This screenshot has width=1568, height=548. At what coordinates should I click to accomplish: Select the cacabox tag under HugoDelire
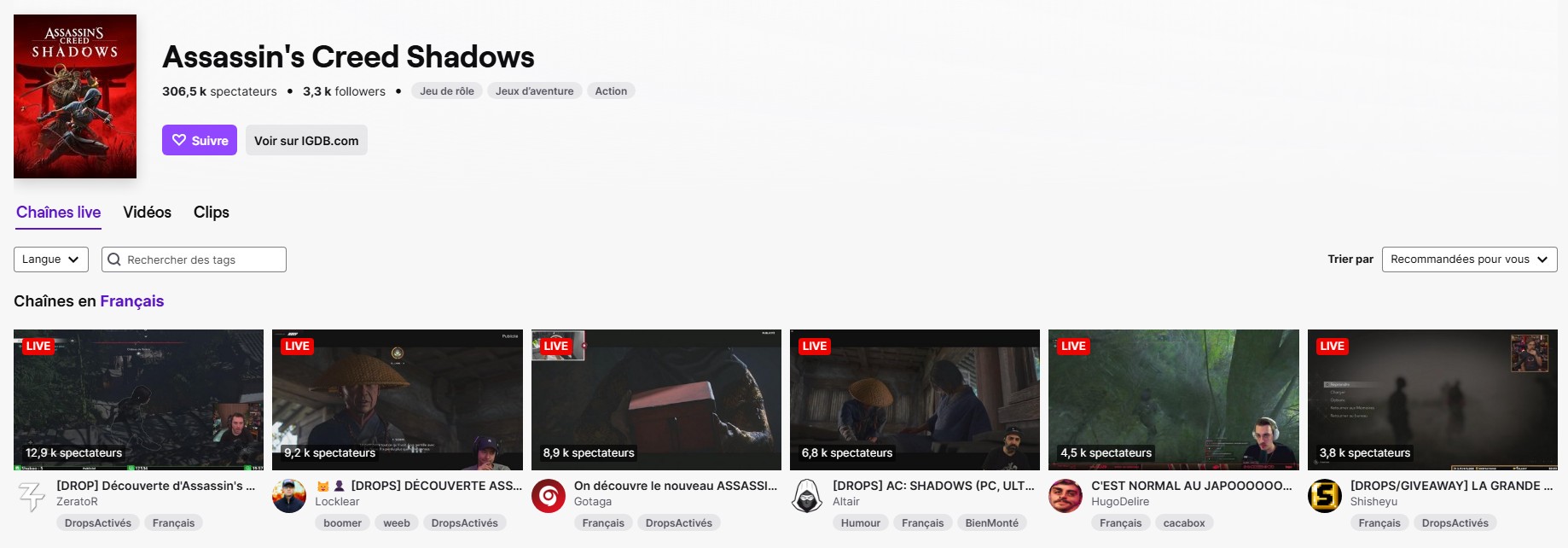(x=1184, y=523)
